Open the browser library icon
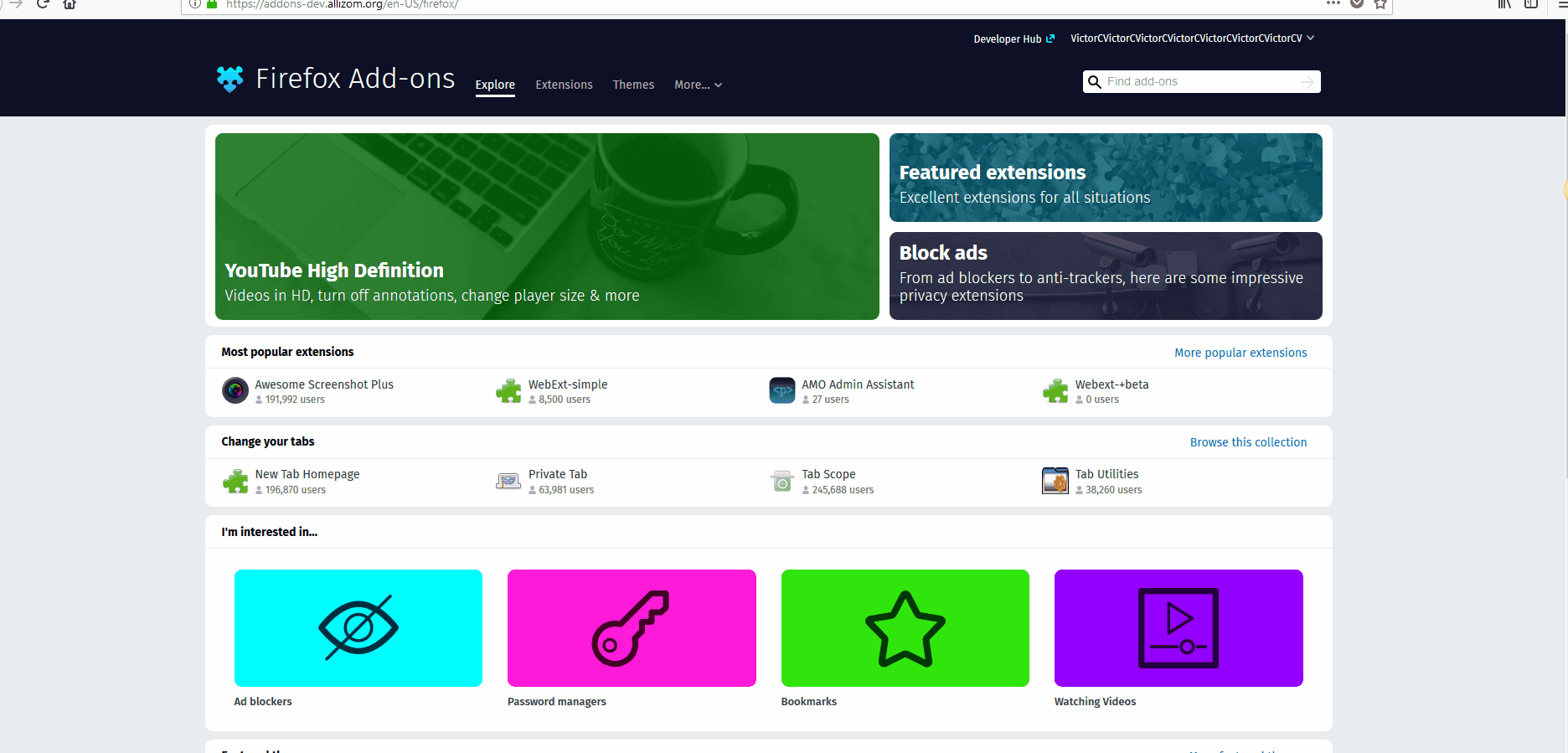1568x753 pixels. pos(1504,4)
